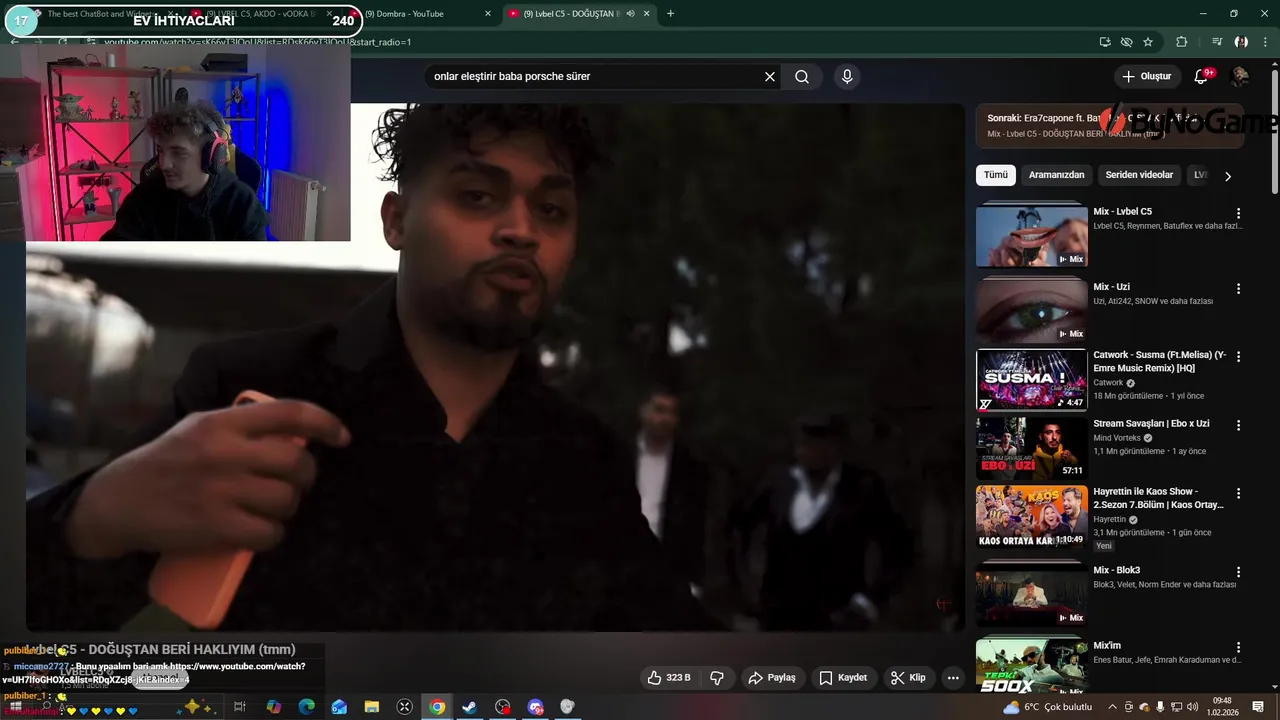Show more filter chips with right arrow
Screen dimensions: 1280x720
(1228, 176)
